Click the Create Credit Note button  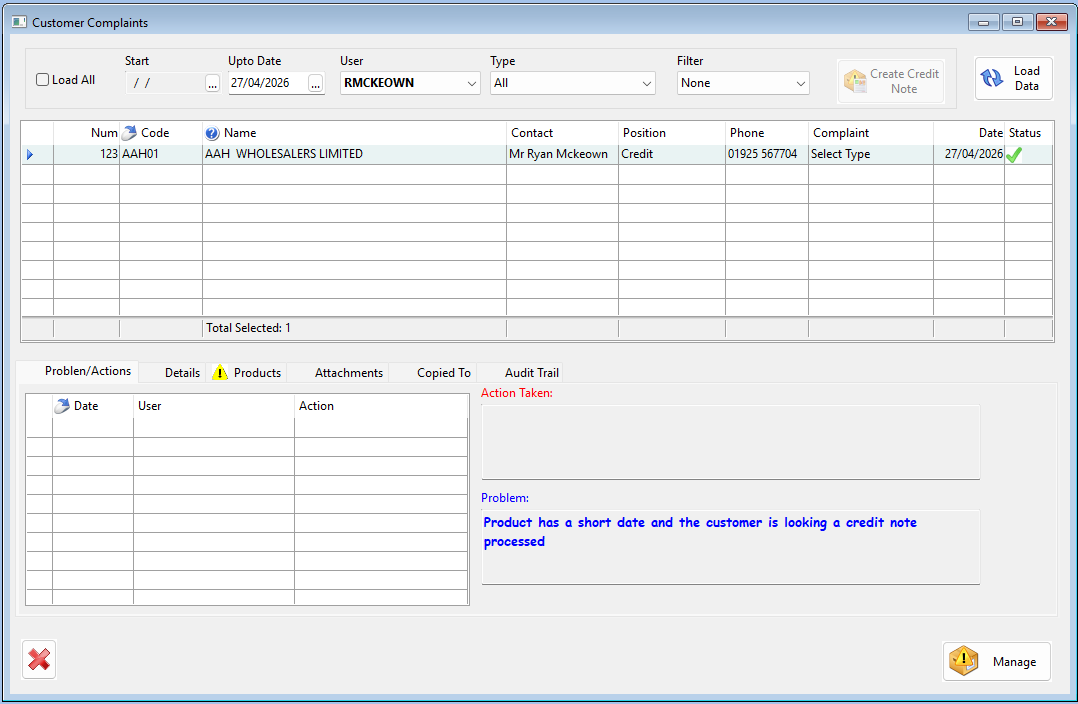[x=891, y=81]
